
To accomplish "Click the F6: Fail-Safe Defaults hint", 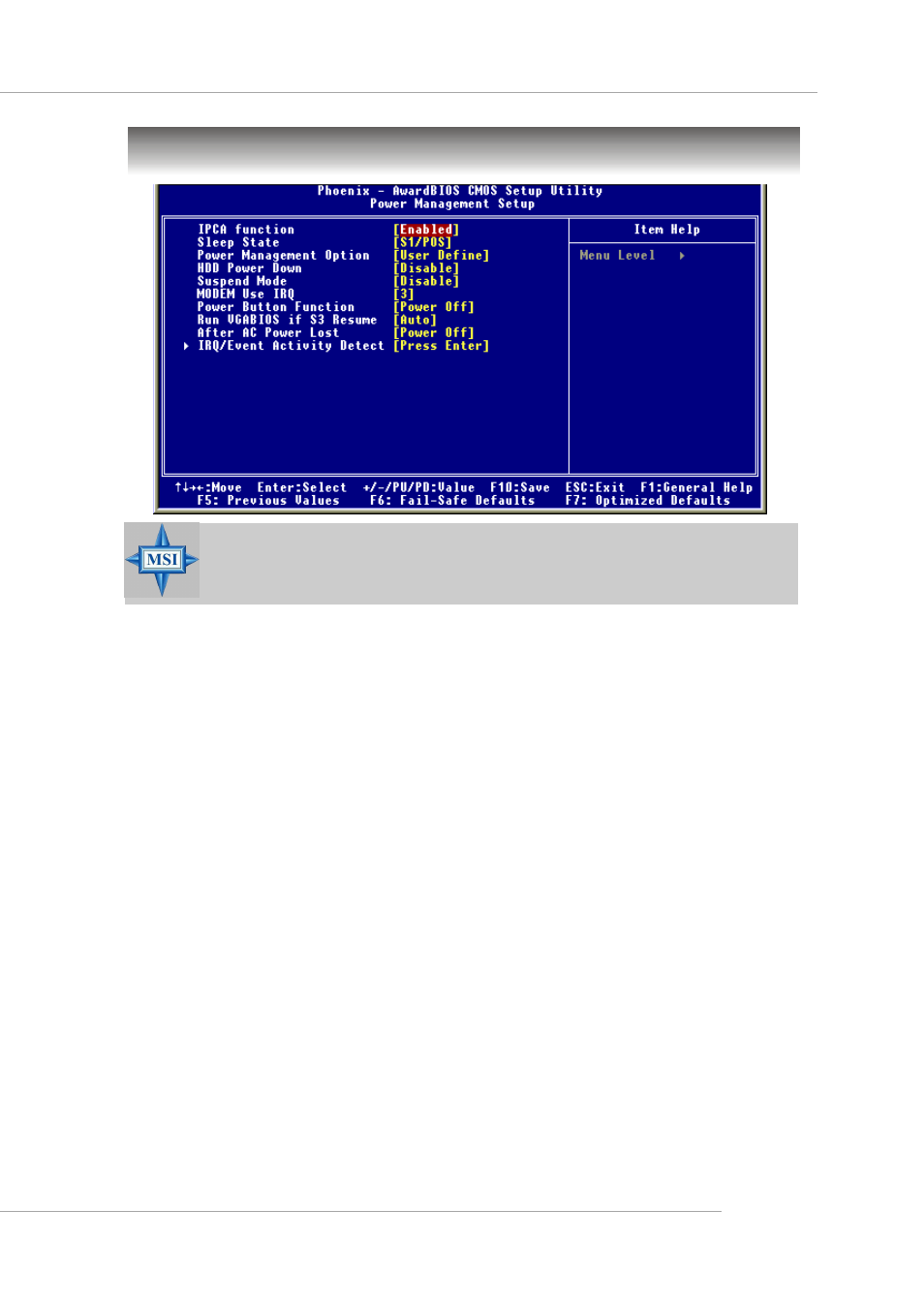I will pos(452,501).
